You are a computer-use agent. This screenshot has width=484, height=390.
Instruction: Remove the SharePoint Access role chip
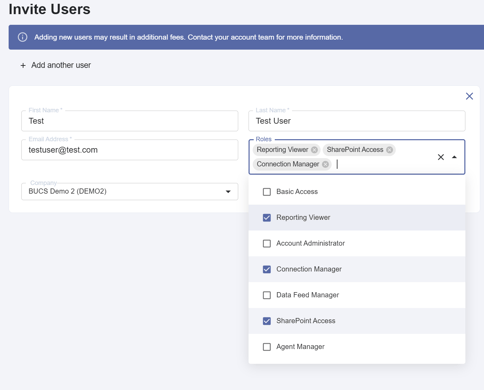(389, 150)
